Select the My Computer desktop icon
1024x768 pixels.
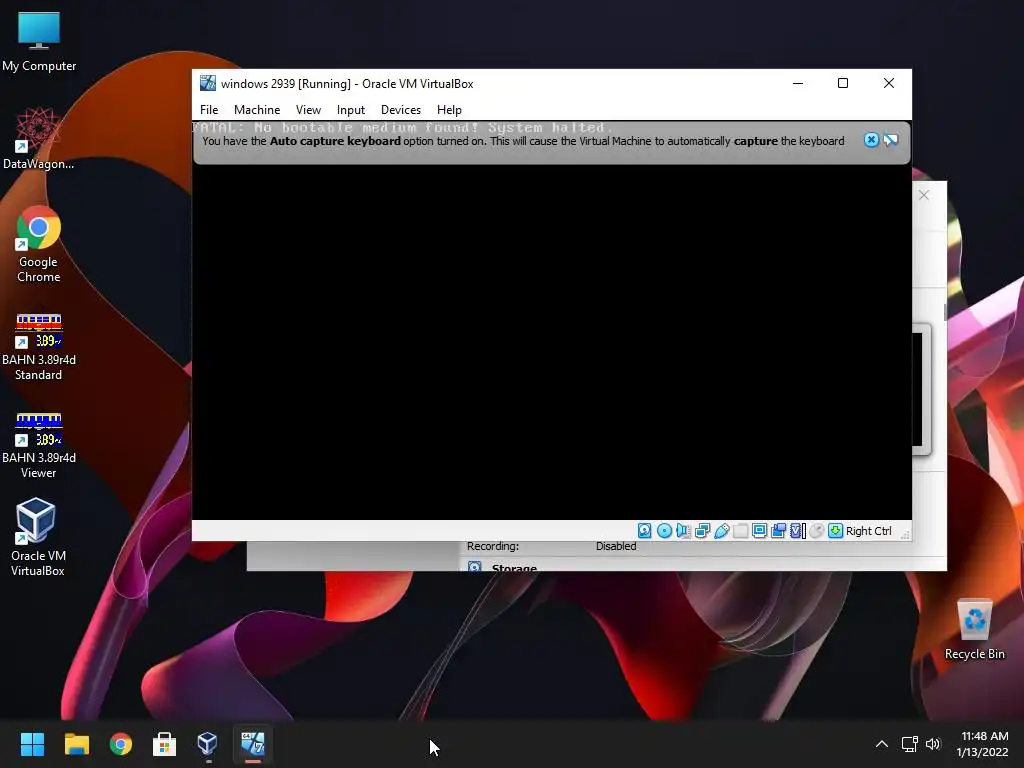[x=39, y=42]
